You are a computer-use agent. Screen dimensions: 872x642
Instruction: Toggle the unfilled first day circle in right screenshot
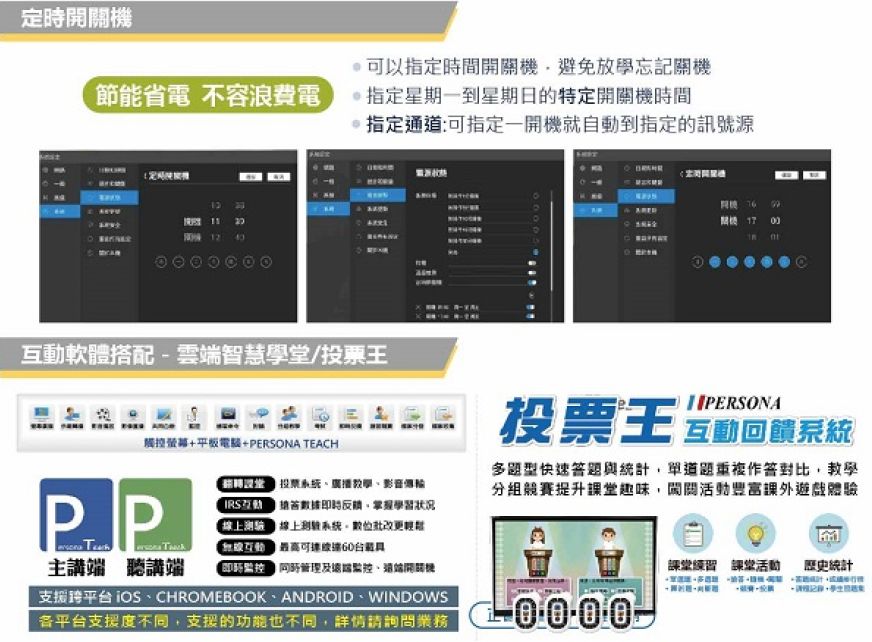click(697, 261)
